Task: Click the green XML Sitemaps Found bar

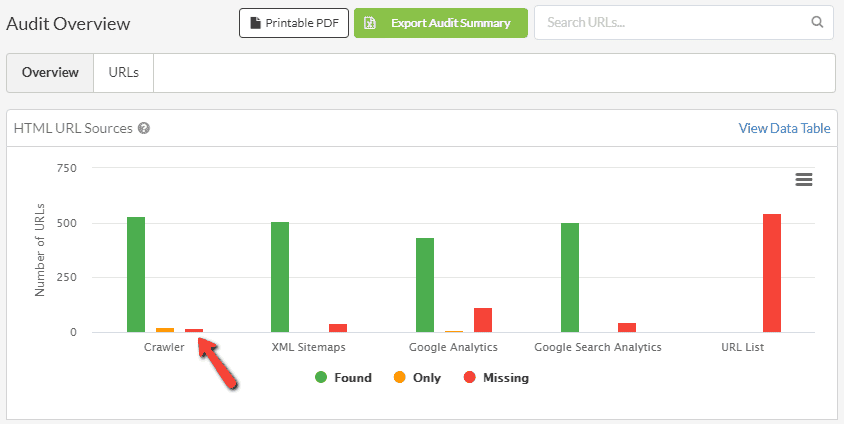Action: (280, 277)
